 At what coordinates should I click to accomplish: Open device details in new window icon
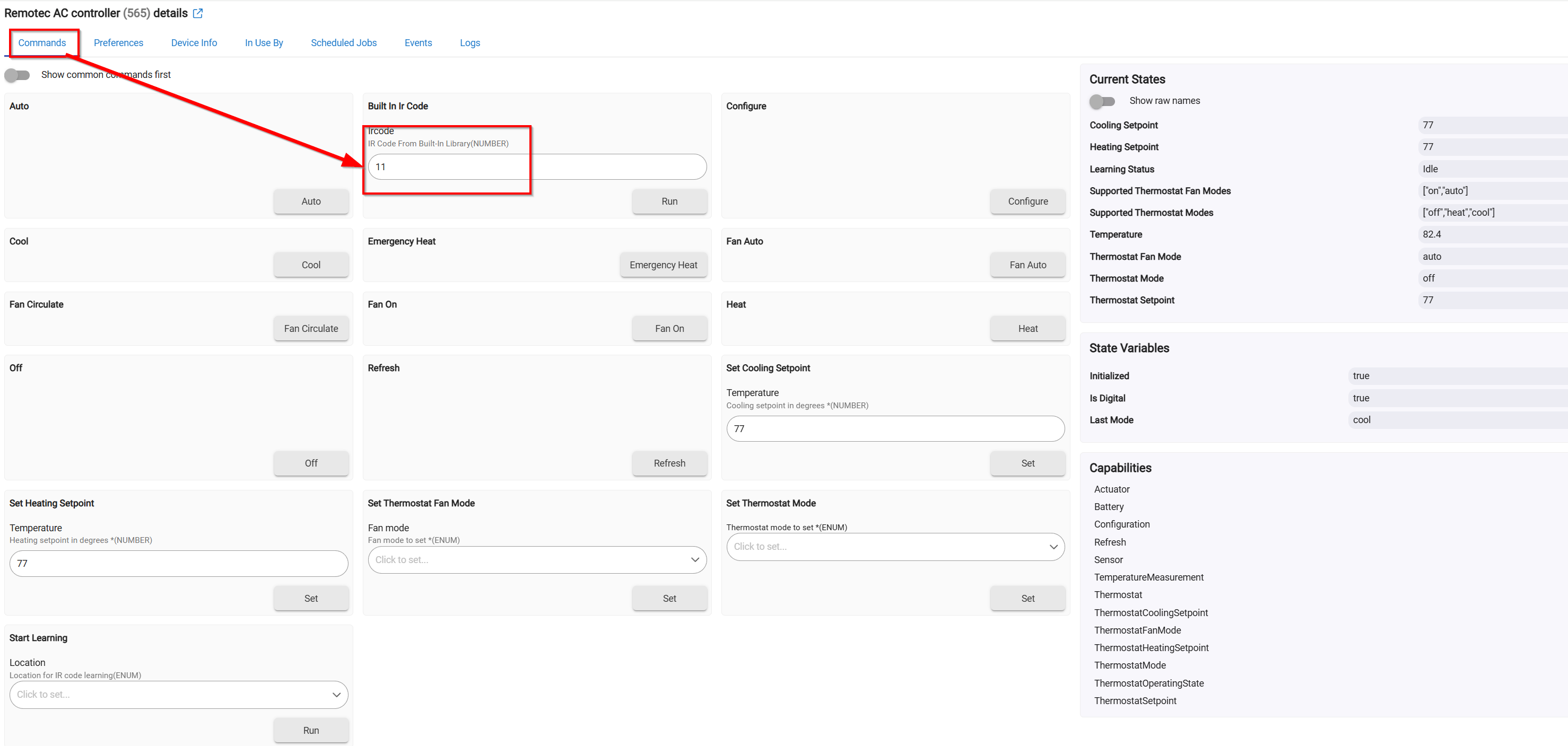pyautogui.click(x=198, y=13)
